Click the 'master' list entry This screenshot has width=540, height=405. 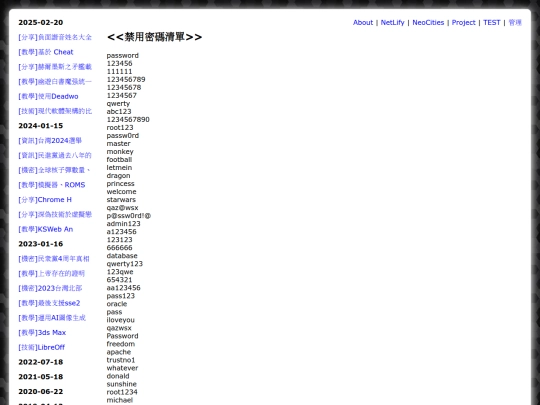point(118,144)
